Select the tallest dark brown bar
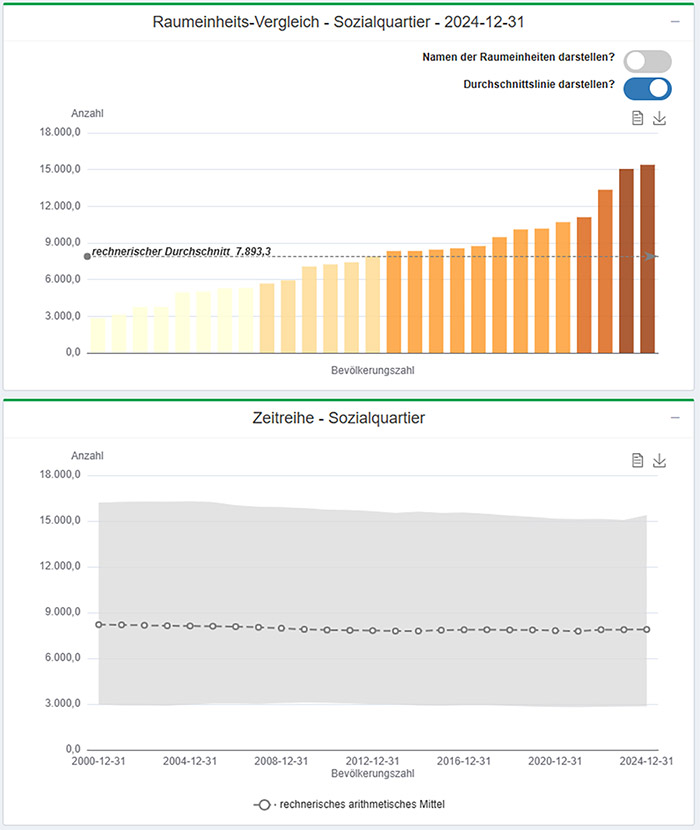This screenshot has height=830, width=700. tap(648, 258)
